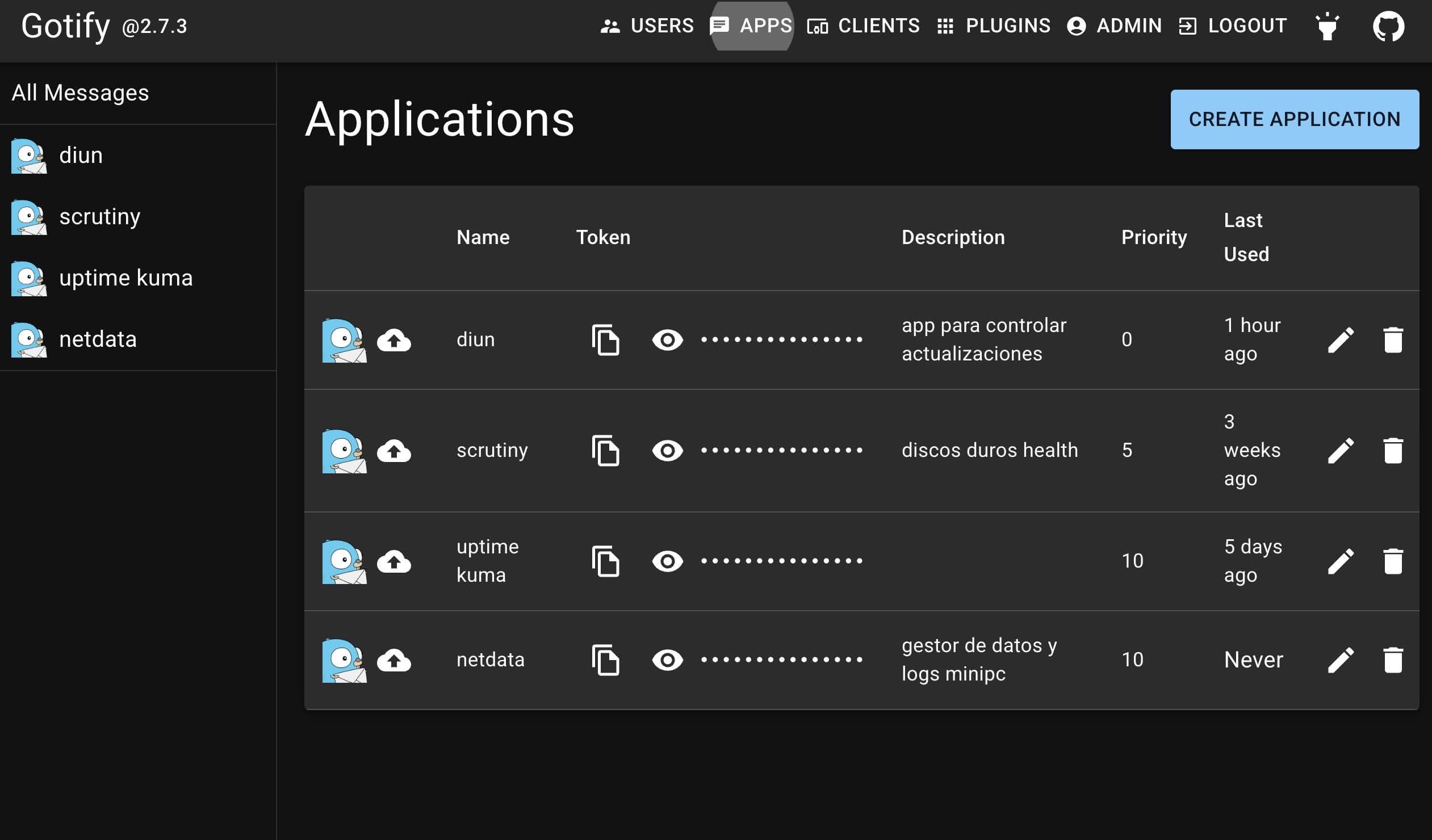
Task: Delete the uptime kuma application
Action: [1393, 561]
